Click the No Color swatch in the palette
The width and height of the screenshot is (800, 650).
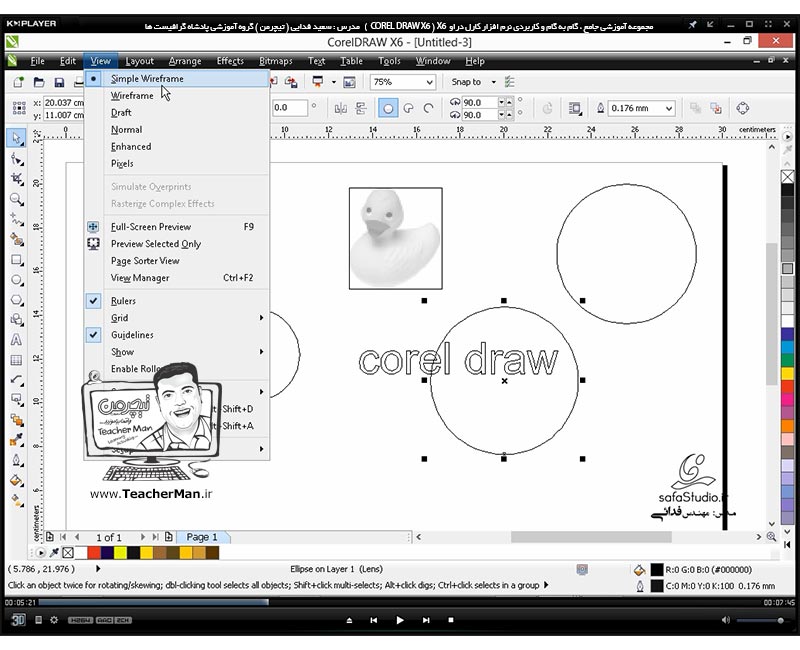click(x=787, y=177)
